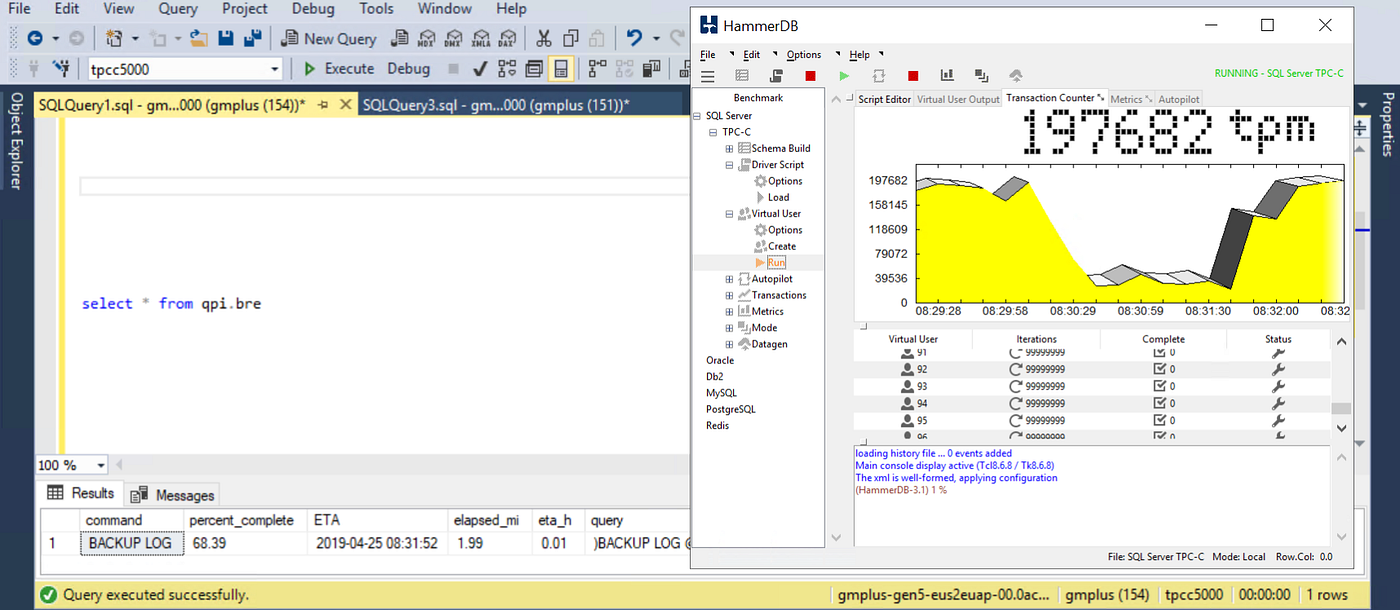This screenshot has width=1400, height=610.
Task: Collapse the Virtual User tree node
Action: tap(728, 213)
